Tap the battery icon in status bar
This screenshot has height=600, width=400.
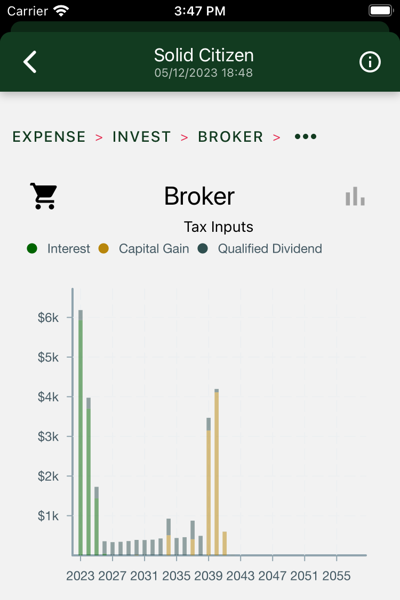380,10
